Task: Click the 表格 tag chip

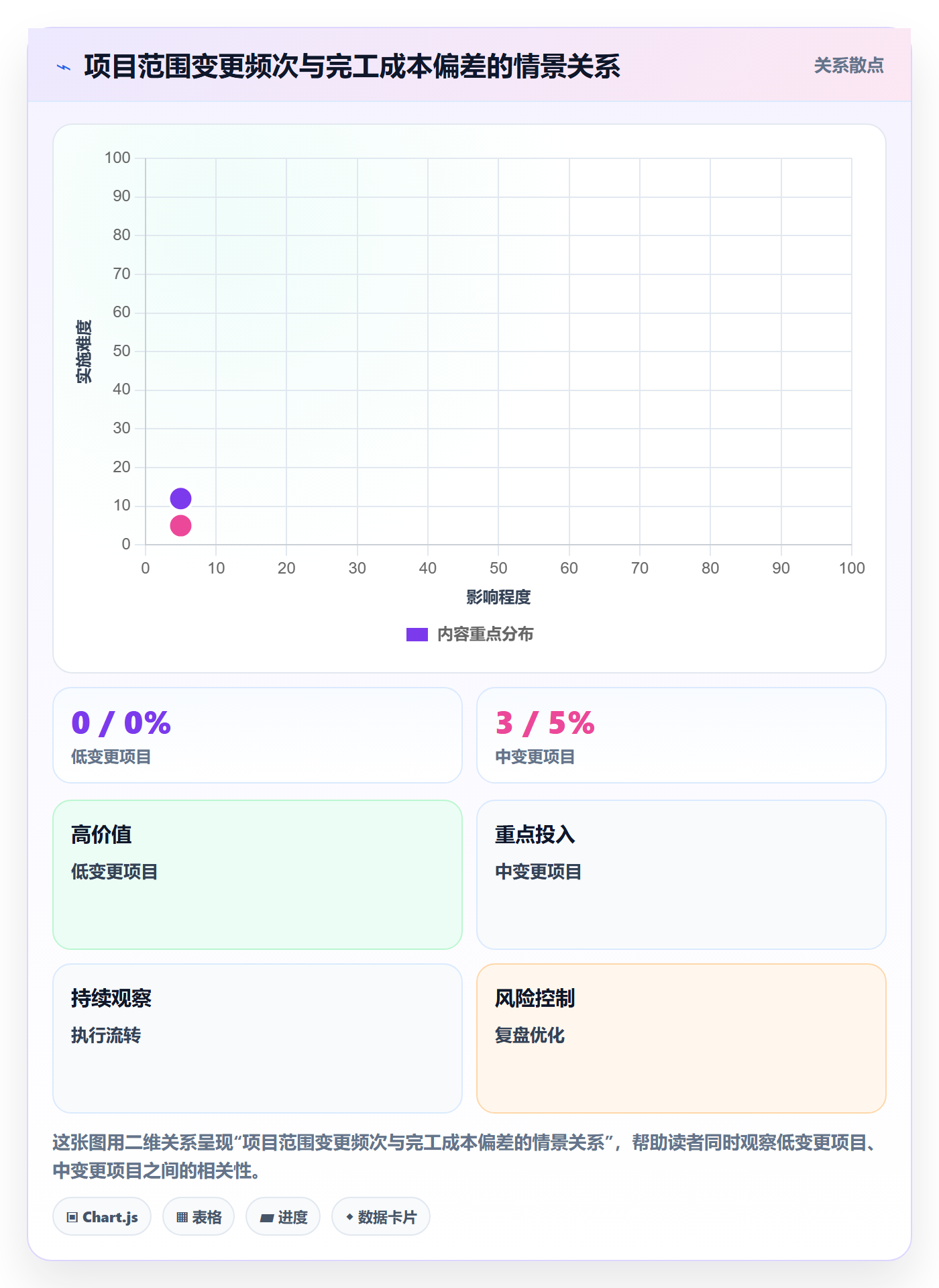Action: [x=199, y=1217]
